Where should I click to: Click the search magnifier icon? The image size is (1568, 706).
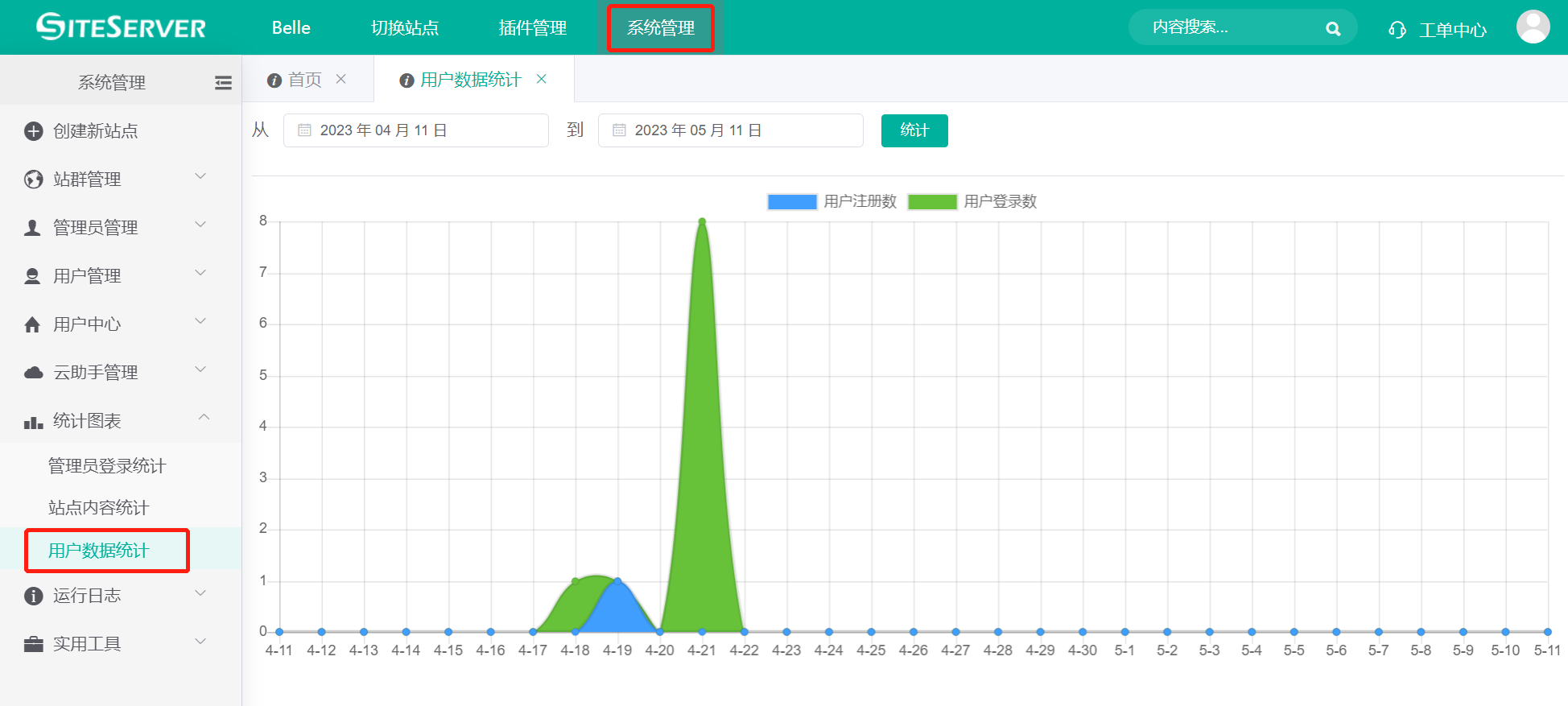pos(1333,29)
